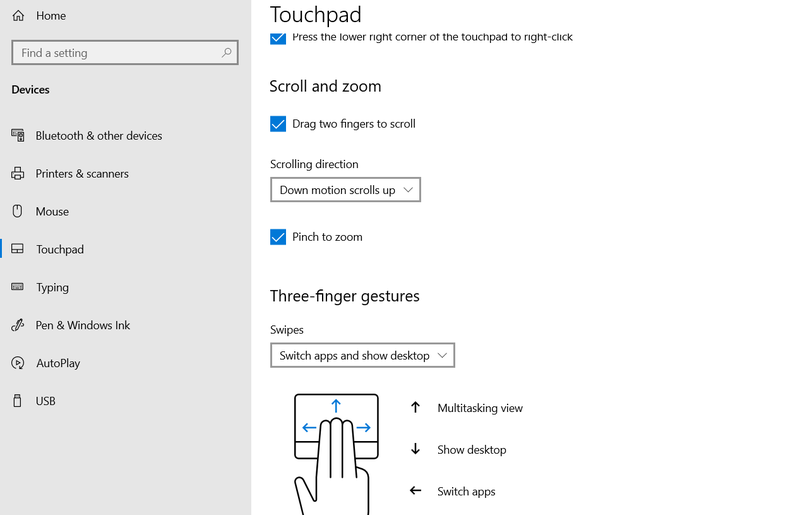Image resolution: width=800 pixels, height=515 pixels.
Task: Go to Home settings
Action: click(x=51, y=16)
